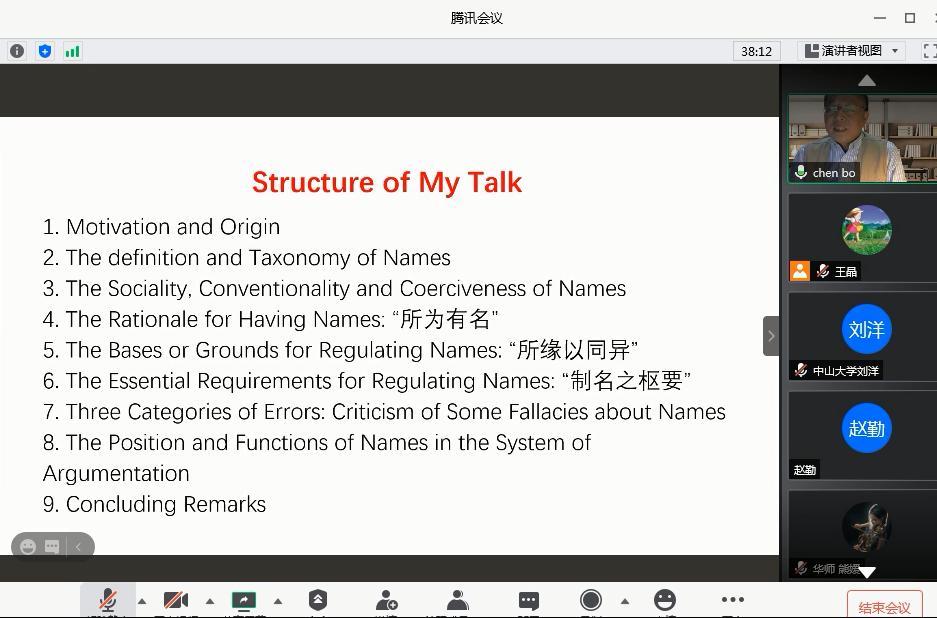
Task: Open the participants management icon
Action: pyautogui.click(x=458, y=600)
